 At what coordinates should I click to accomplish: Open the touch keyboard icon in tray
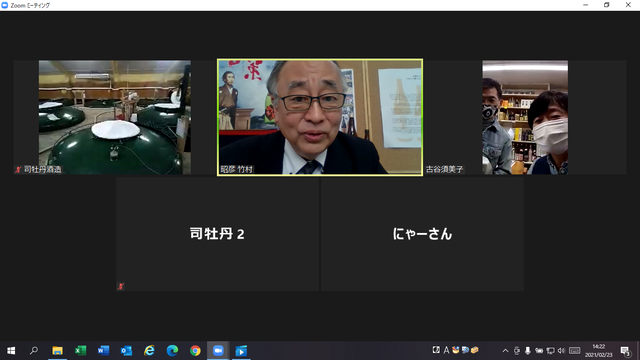pyautogui.click(x=575, y=351)
